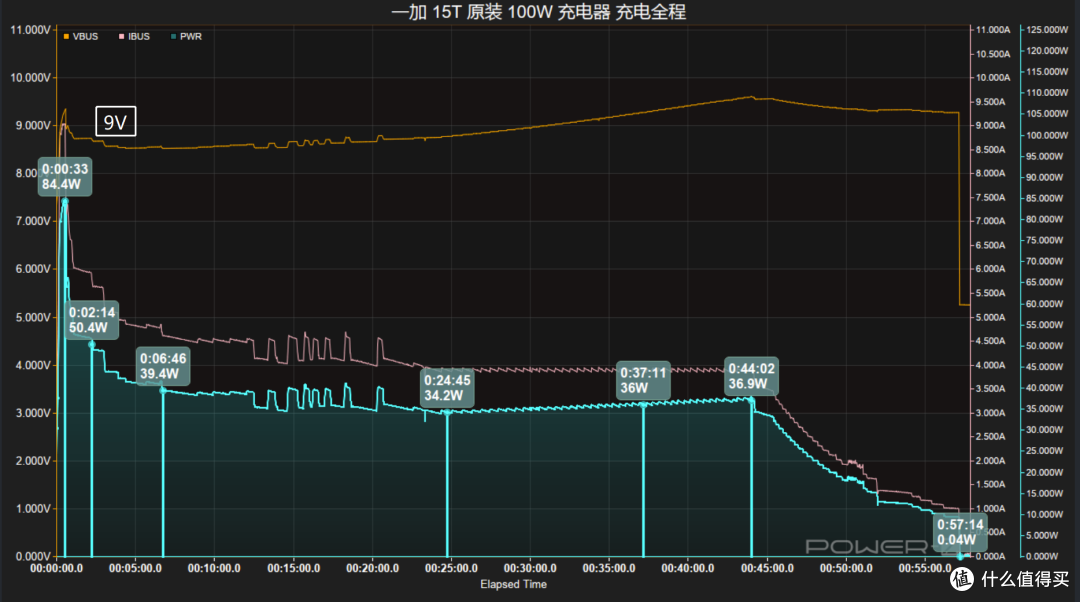1080x602 pixels.
Task: Click the 00:45:00.0 time axis tick
Action: coord(767,568)
